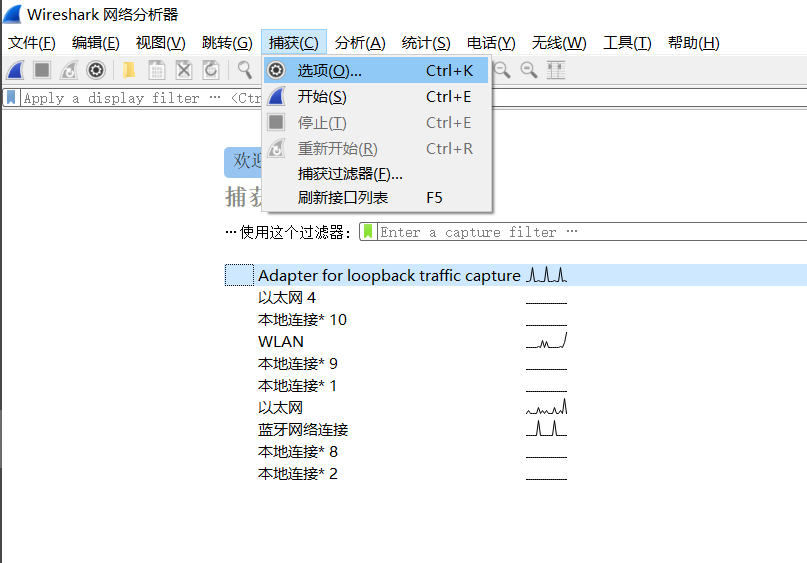Select the WLAN interface
807x563 pixels.
coord(516,342)
